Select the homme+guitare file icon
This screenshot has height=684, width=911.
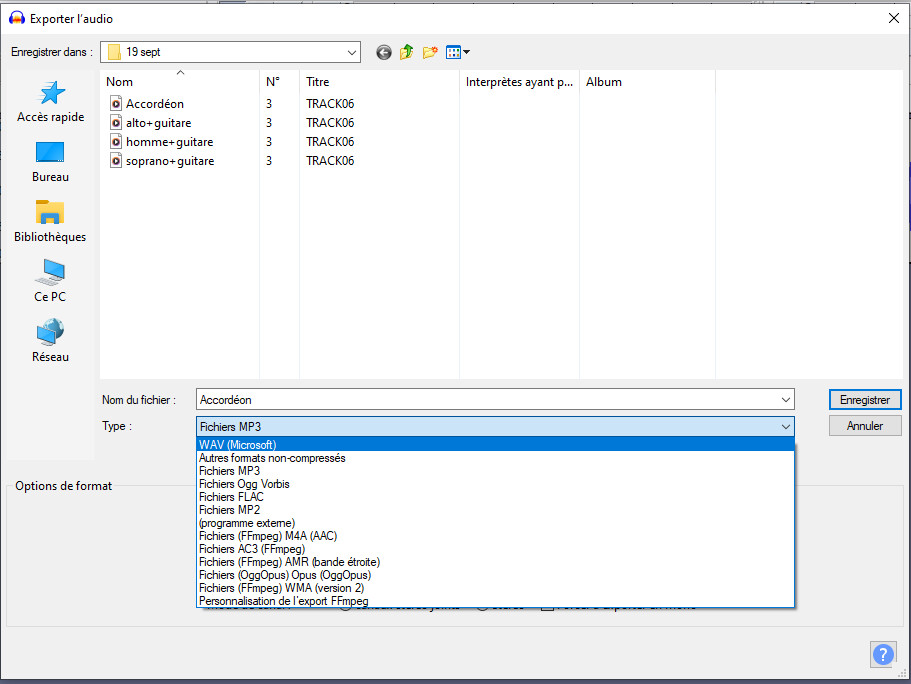116,142
